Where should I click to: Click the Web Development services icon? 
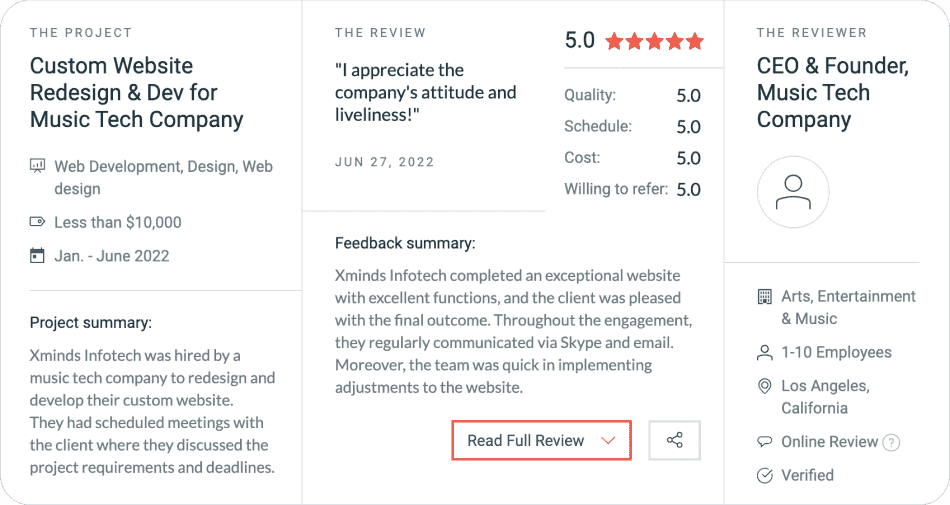pyautogui.click(x=38, y=166)
